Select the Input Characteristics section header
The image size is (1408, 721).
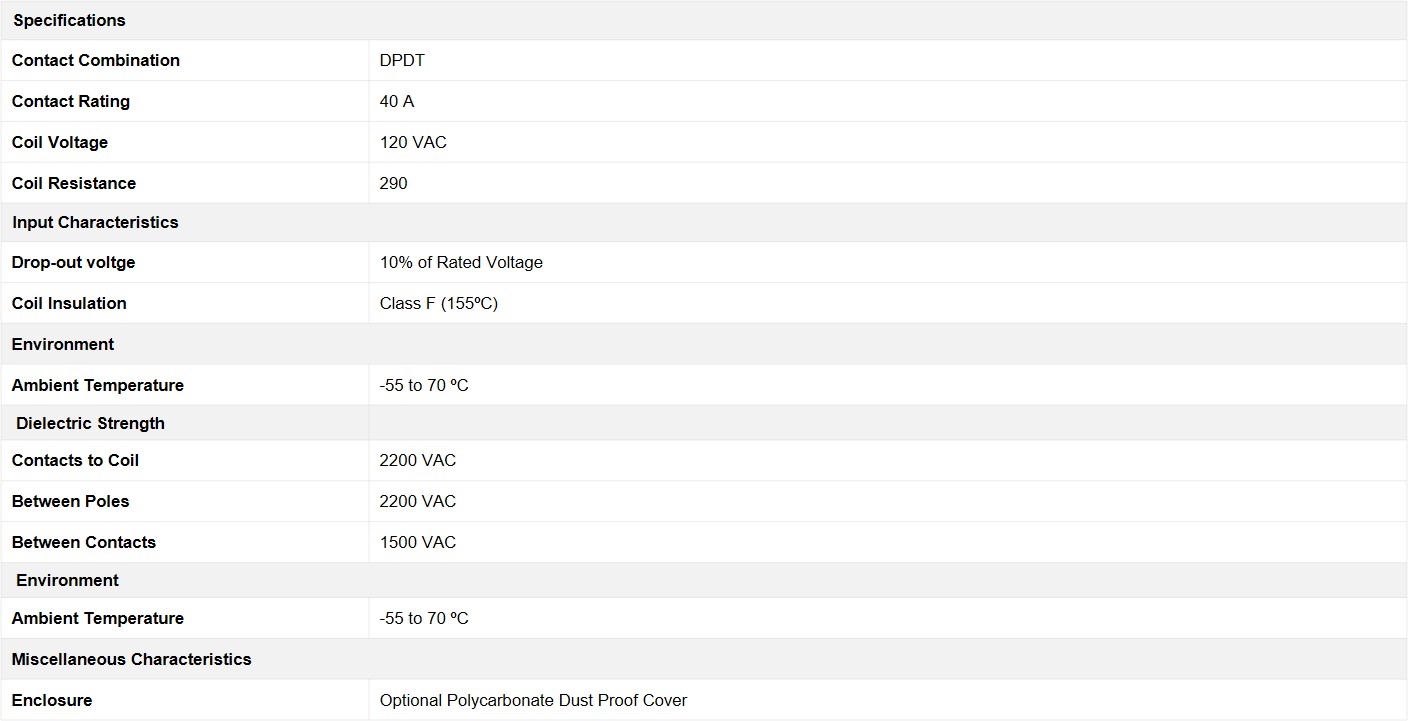pos(95,222)
